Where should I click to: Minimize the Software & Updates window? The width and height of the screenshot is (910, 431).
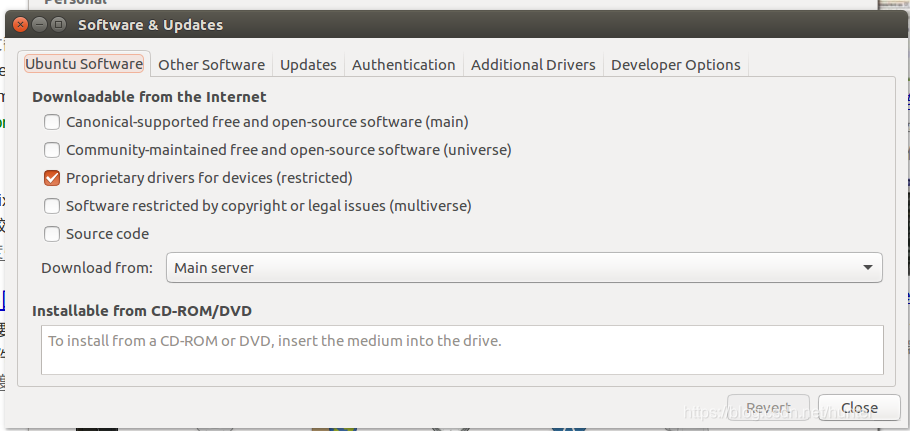point(40,24)
